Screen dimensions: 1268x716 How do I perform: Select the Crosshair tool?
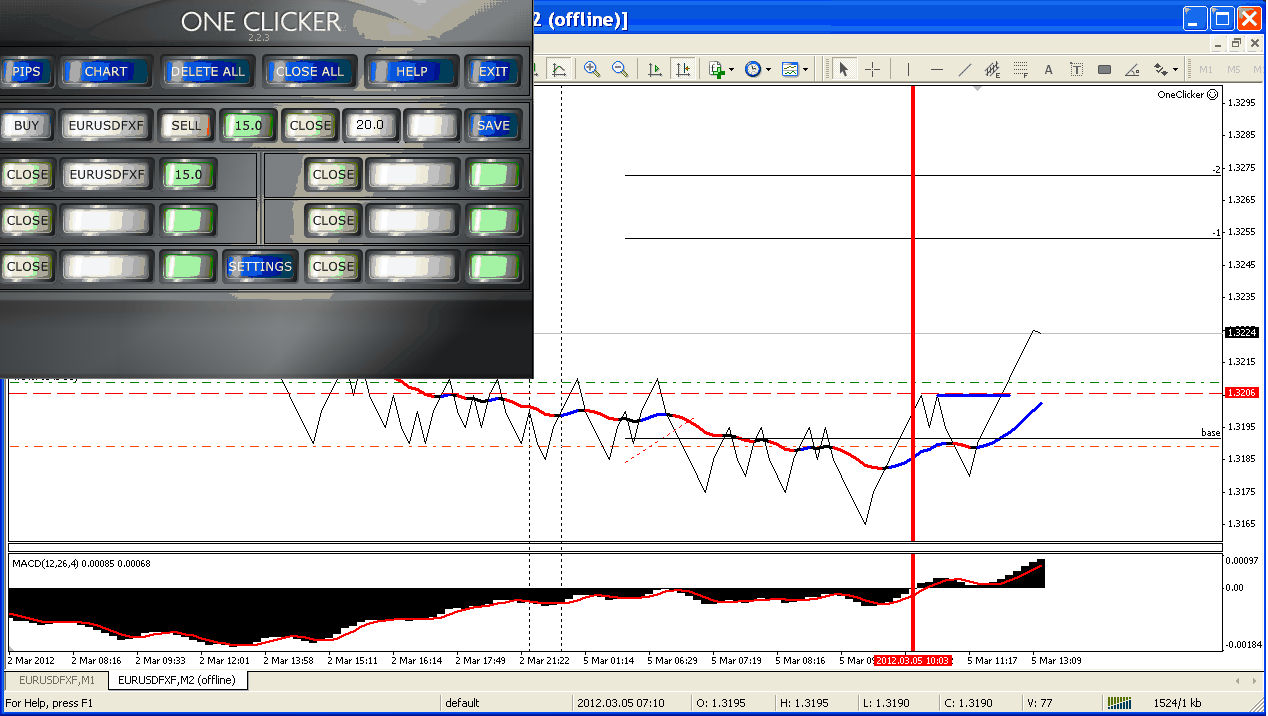(872, 69)
